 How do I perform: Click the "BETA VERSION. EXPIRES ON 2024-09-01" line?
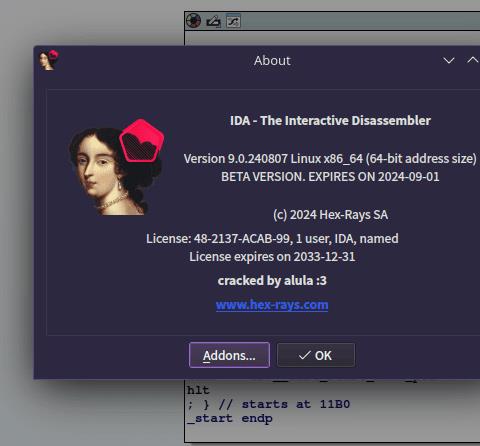(x=330, y=177)
